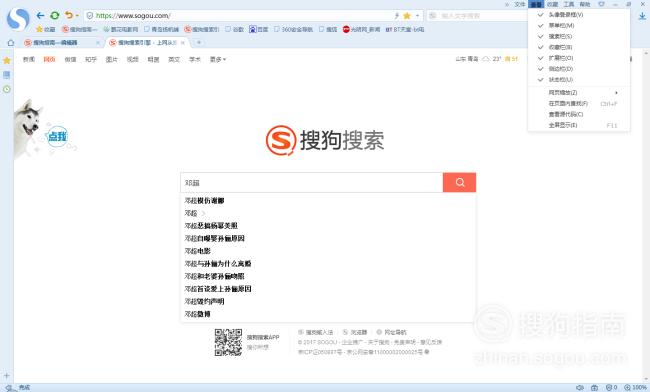Screen dimensions: 650x392
Task: Click the husky mascot 点我 bubble
Action: tap(57, 136)
